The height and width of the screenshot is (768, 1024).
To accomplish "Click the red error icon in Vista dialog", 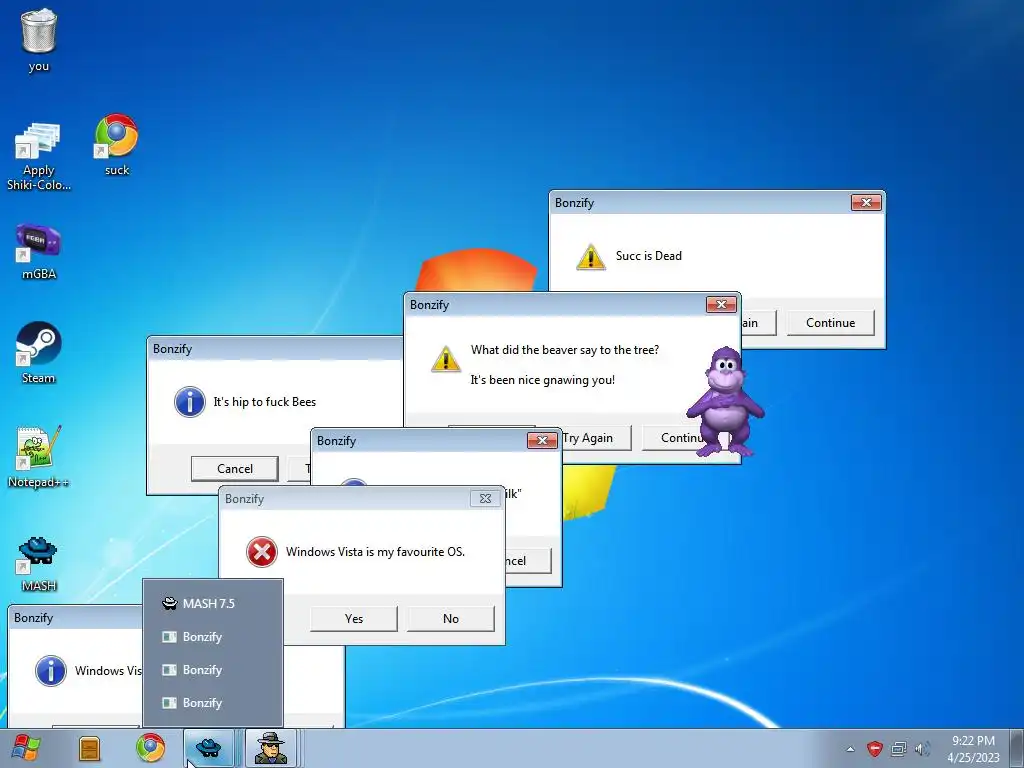I will [x=262, y=552].
